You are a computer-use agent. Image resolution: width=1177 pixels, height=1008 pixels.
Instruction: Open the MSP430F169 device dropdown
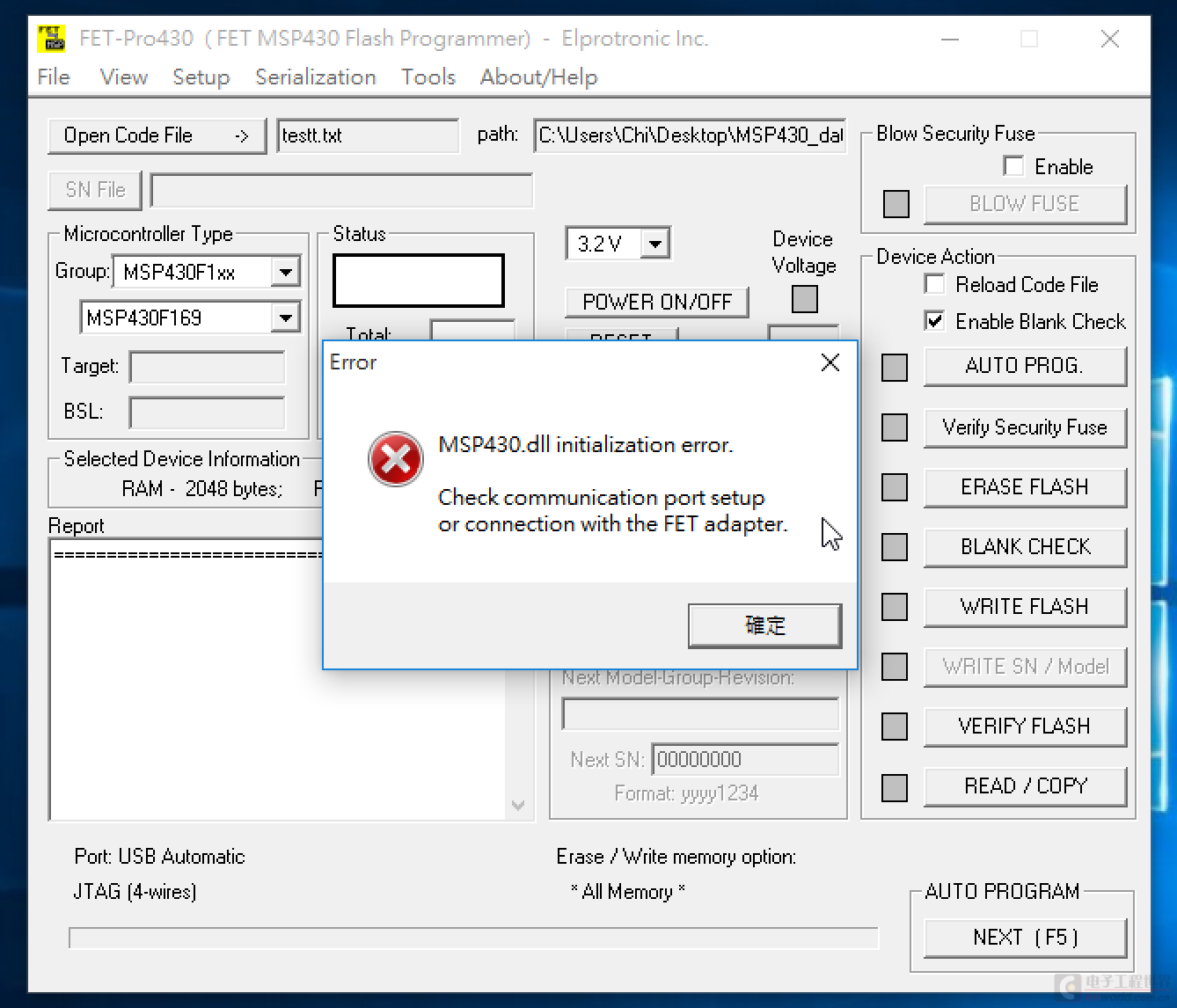point(285,318)
